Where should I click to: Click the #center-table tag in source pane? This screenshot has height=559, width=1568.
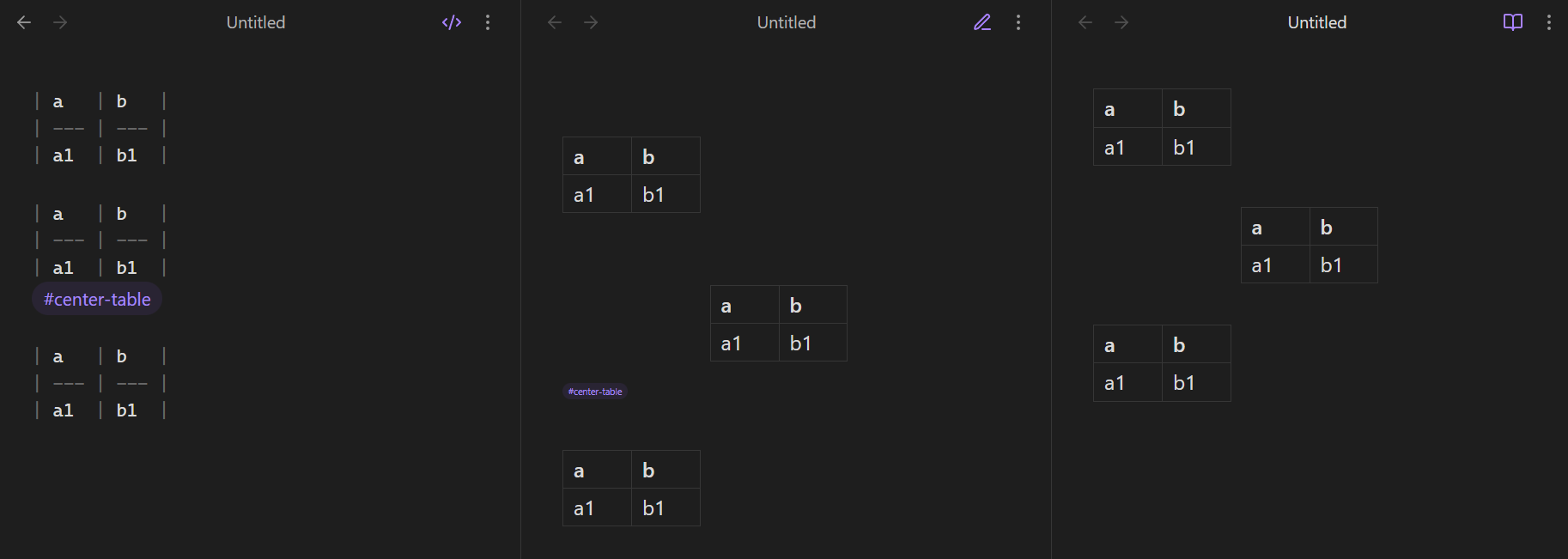(x=97, y=300)
